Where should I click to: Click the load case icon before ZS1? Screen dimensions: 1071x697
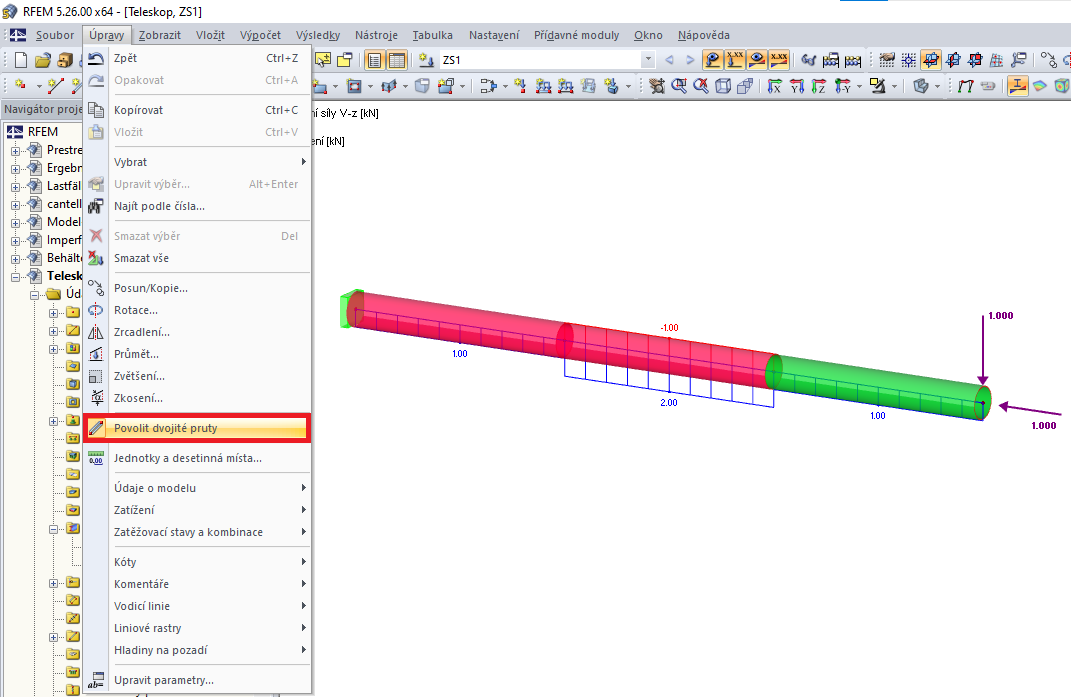(427, 60)
